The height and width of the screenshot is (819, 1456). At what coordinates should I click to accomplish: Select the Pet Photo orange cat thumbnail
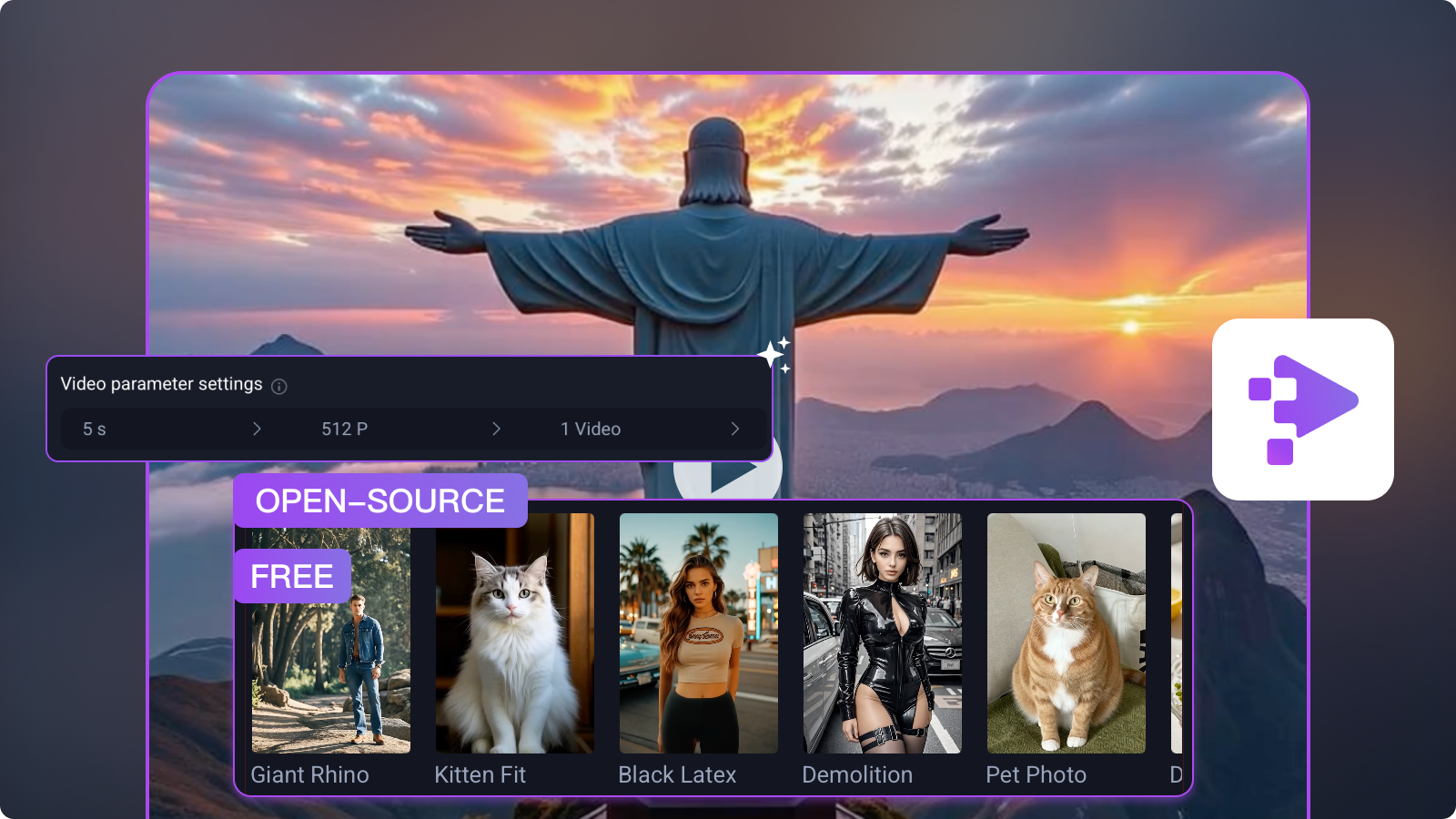[1066, 633]
